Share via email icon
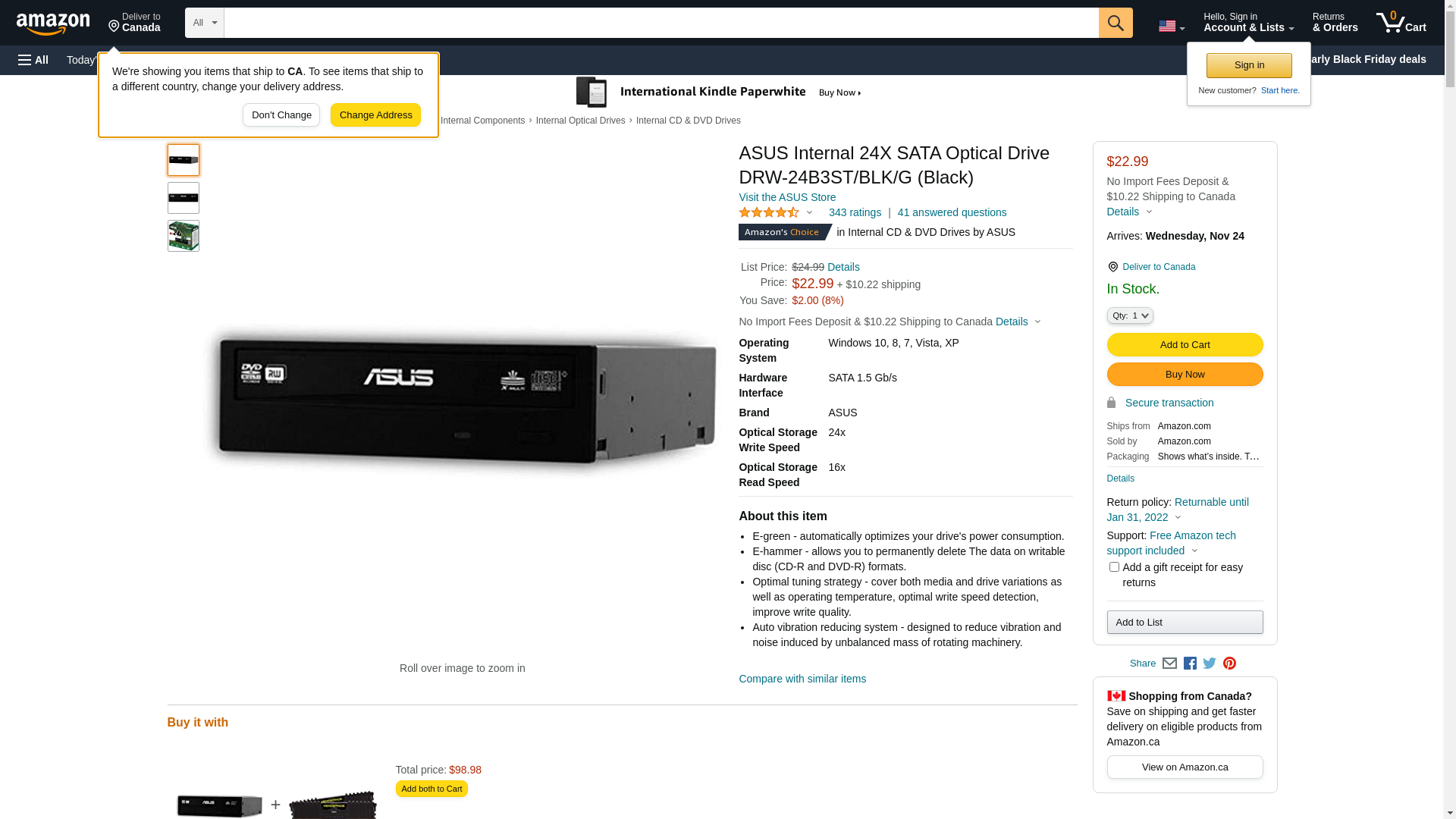The width and height of the screenshot is (1456, 819). pos(1169,664)
